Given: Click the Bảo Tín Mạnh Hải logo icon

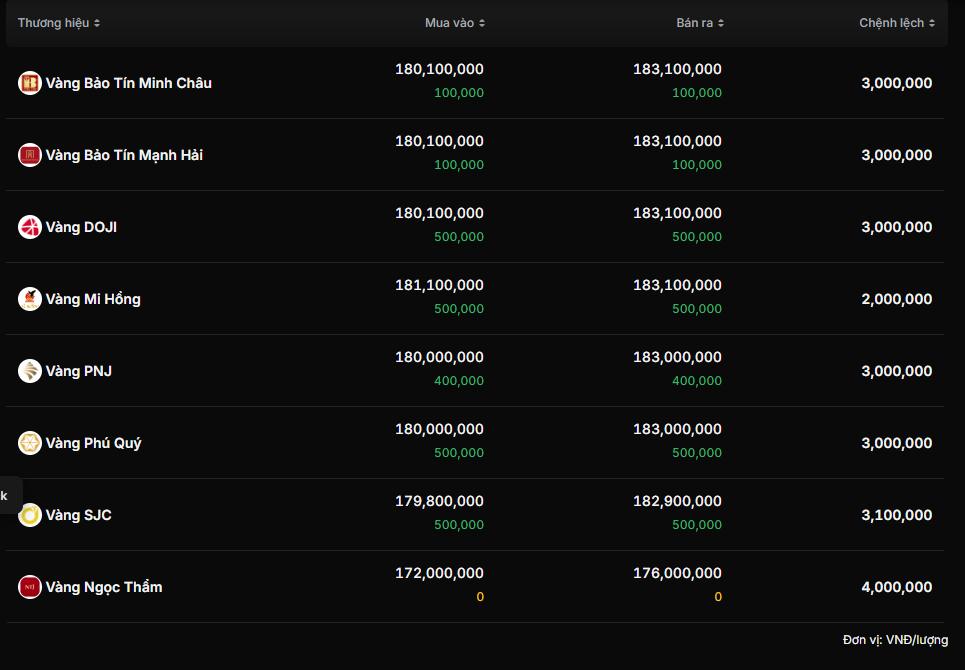Looking at the screenshot, I should pos(30,155).
